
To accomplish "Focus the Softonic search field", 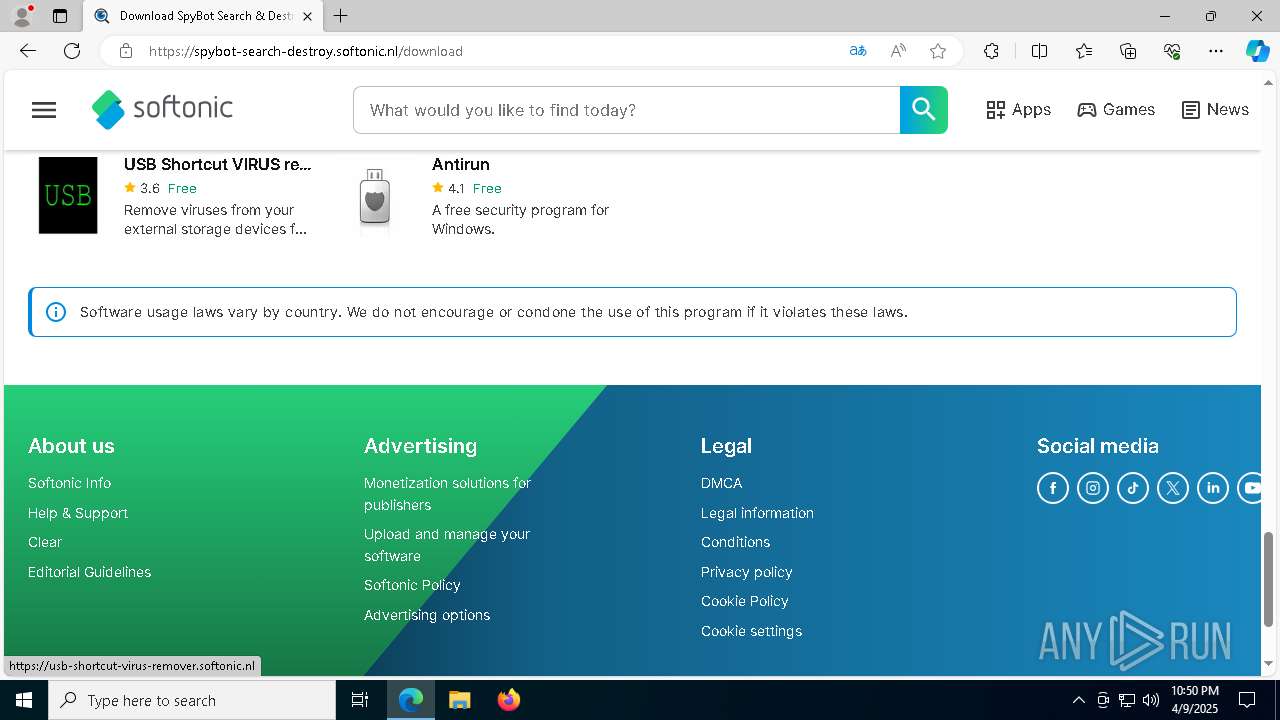I will (x=627, y=110).
